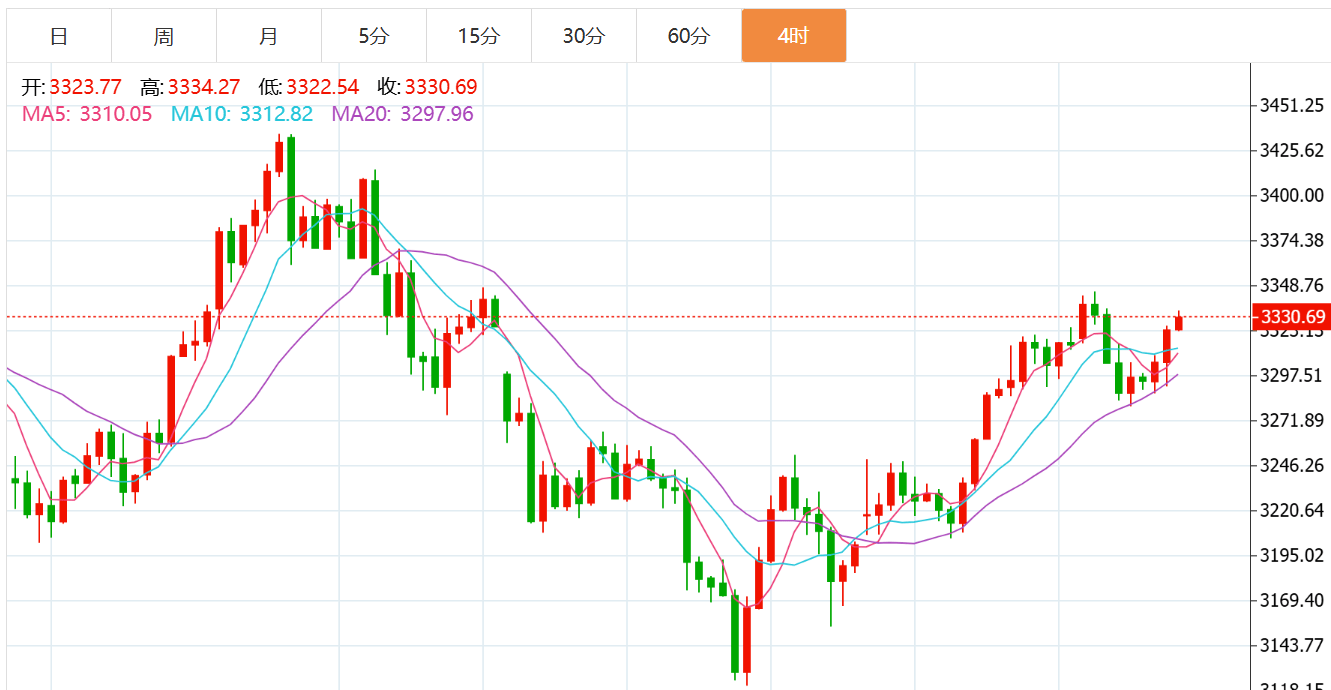Click the MA5 indicator label

87,114
